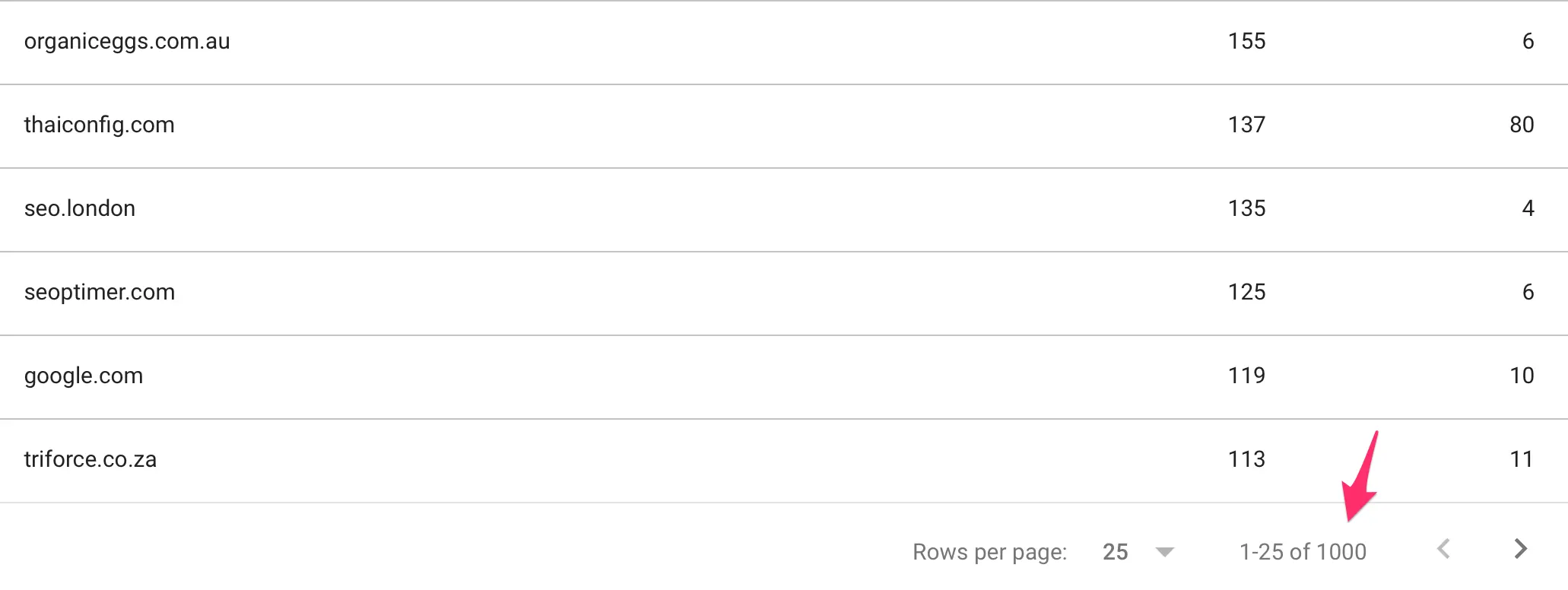Click the previous page chevron
Image resolution: width=1568 pixels, height=590 pixels.
pyautogui.click(x=1444, y=549)
